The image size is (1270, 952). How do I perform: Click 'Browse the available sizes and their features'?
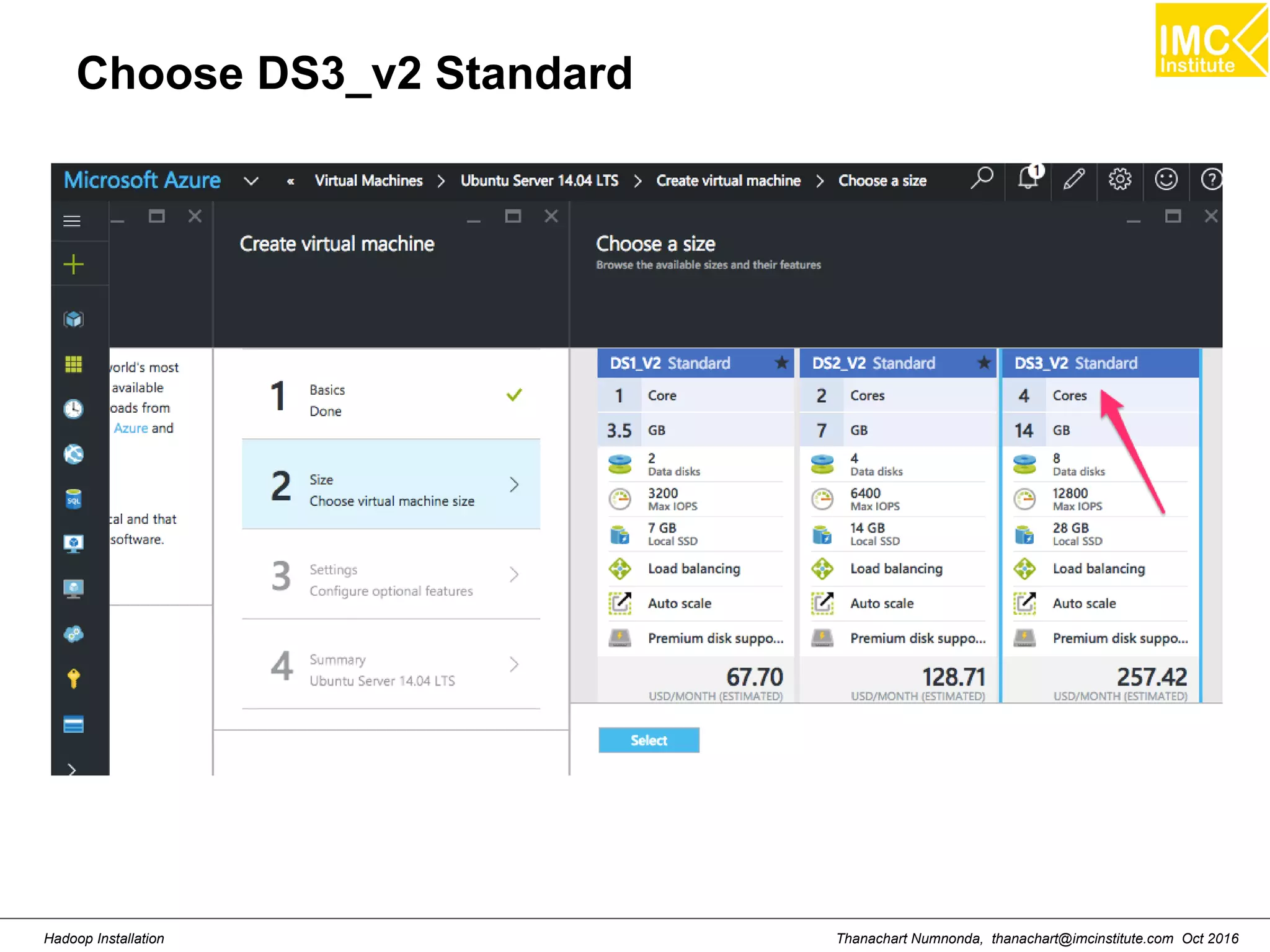click(x=708, y=265)
